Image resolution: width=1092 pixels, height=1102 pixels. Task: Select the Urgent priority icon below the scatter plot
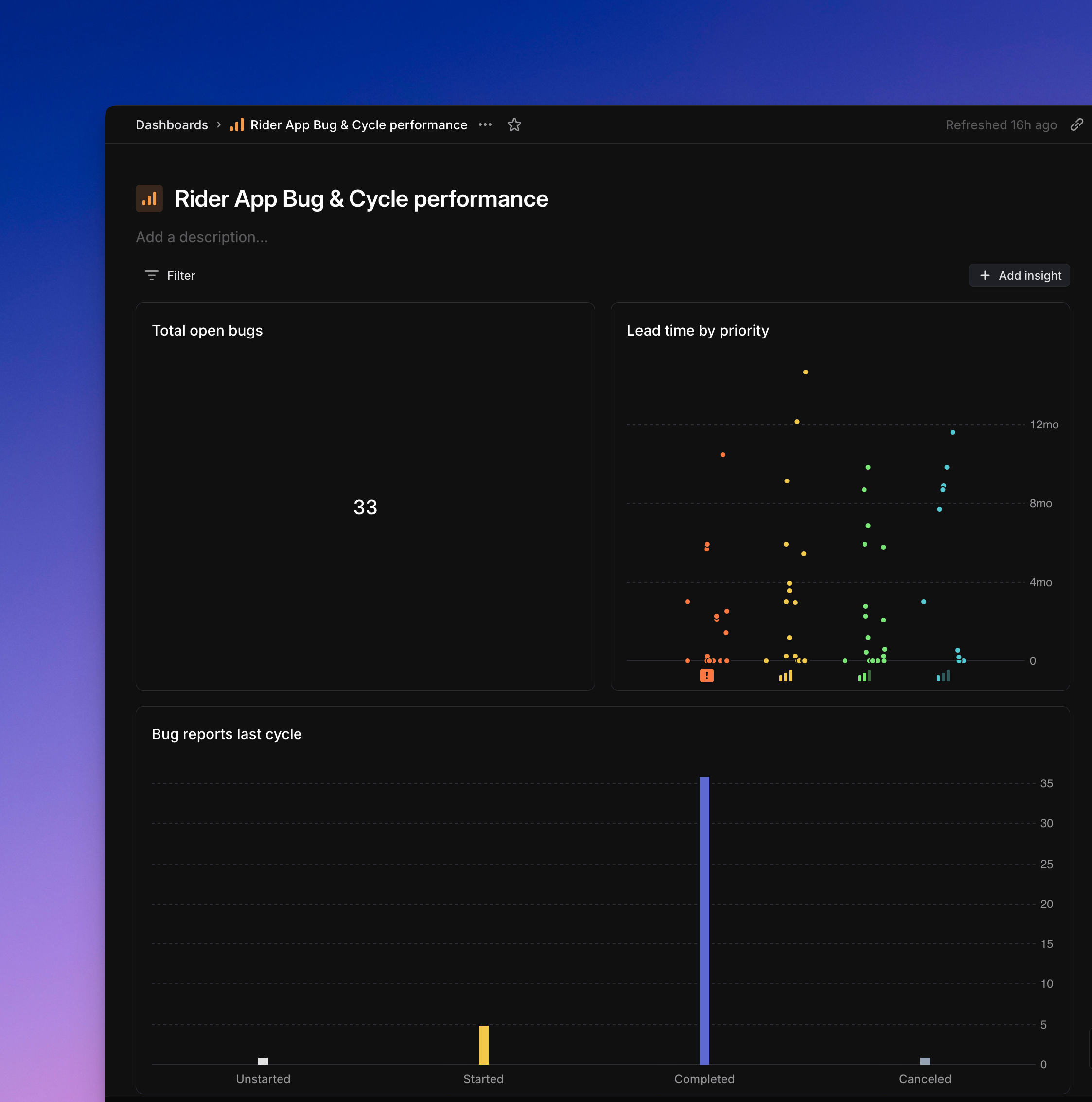[x=706, y=675]
